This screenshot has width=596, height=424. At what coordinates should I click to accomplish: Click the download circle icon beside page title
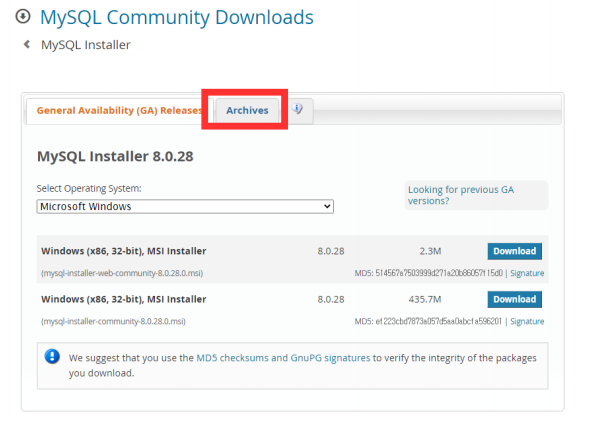click(x=23, y=16)
